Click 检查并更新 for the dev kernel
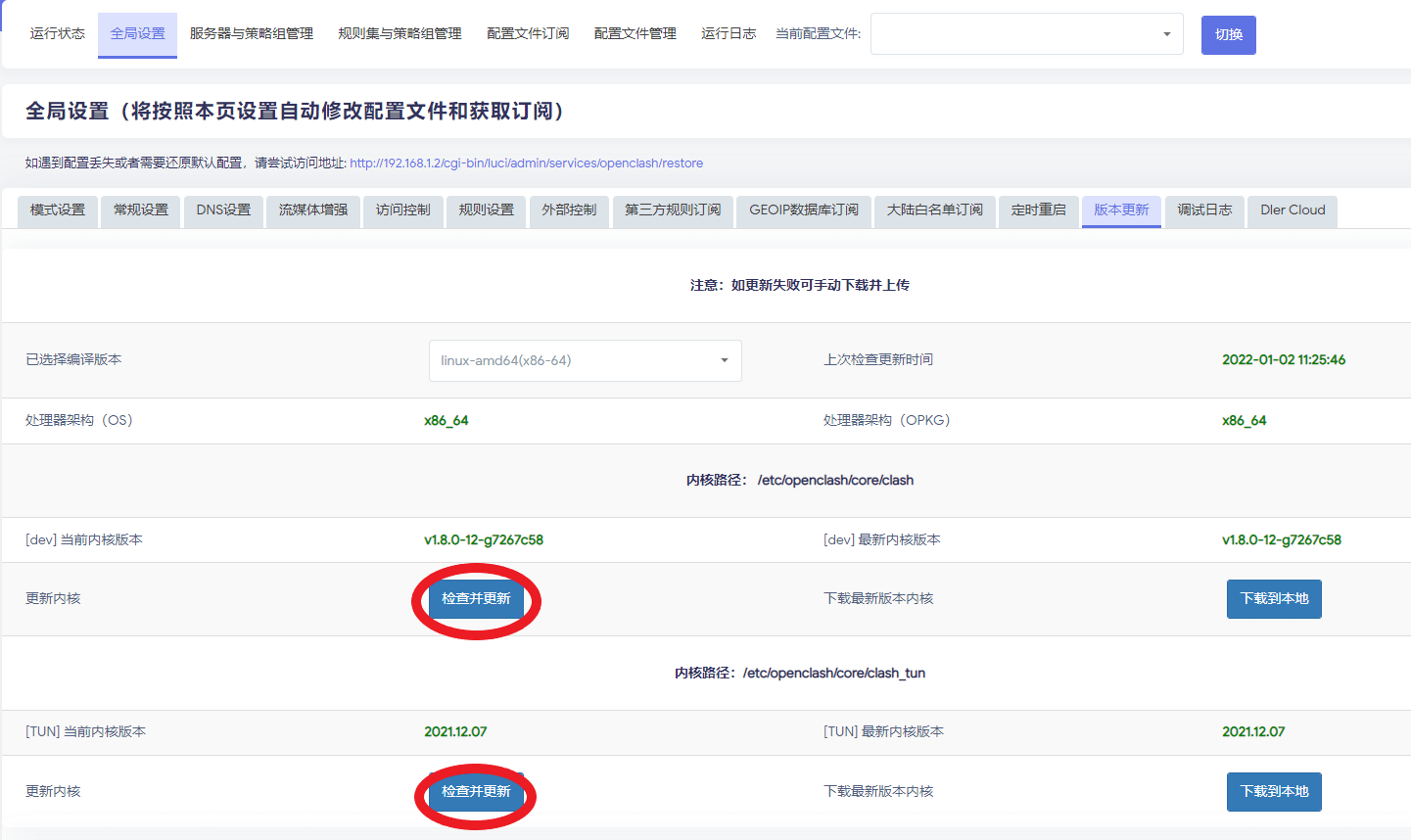The height and width of the screenshot is (840, 1411). click(476, 598)
